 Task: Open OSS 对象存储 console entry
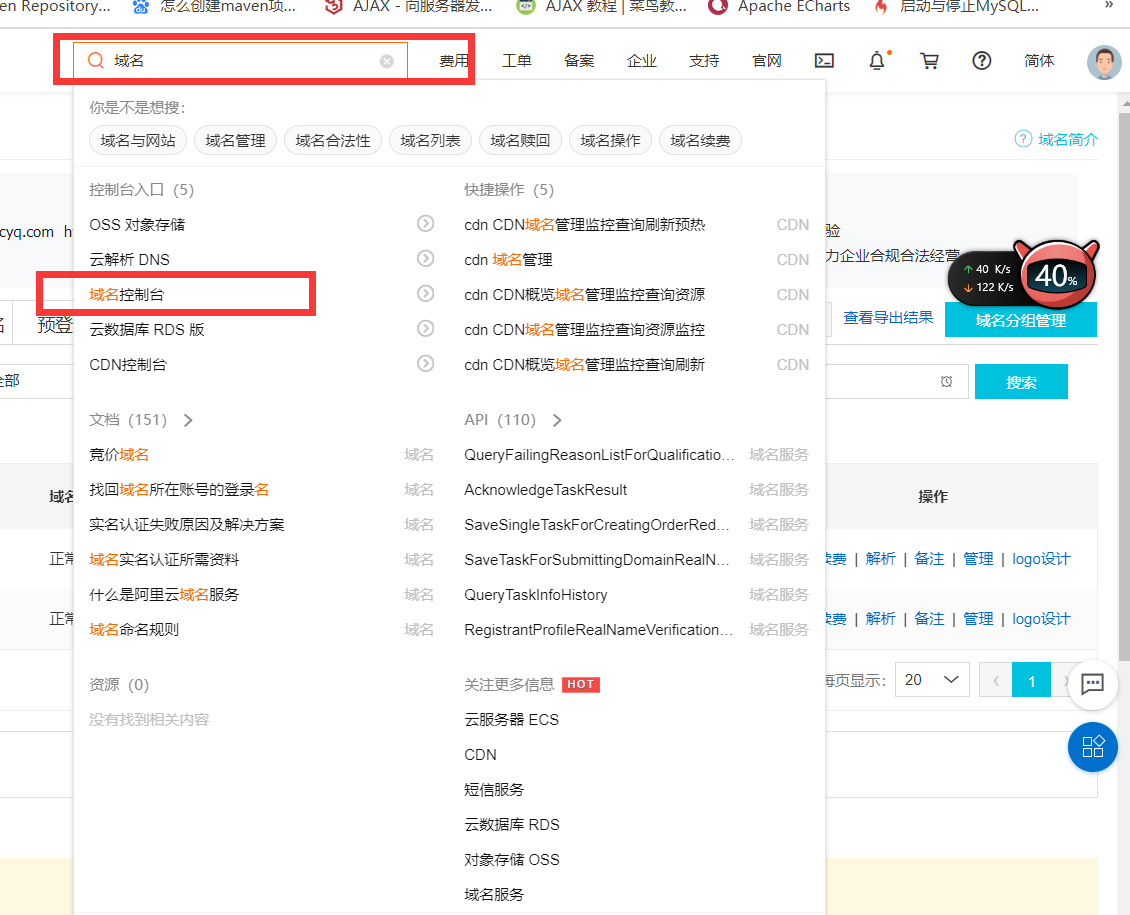tap(137, 225)
